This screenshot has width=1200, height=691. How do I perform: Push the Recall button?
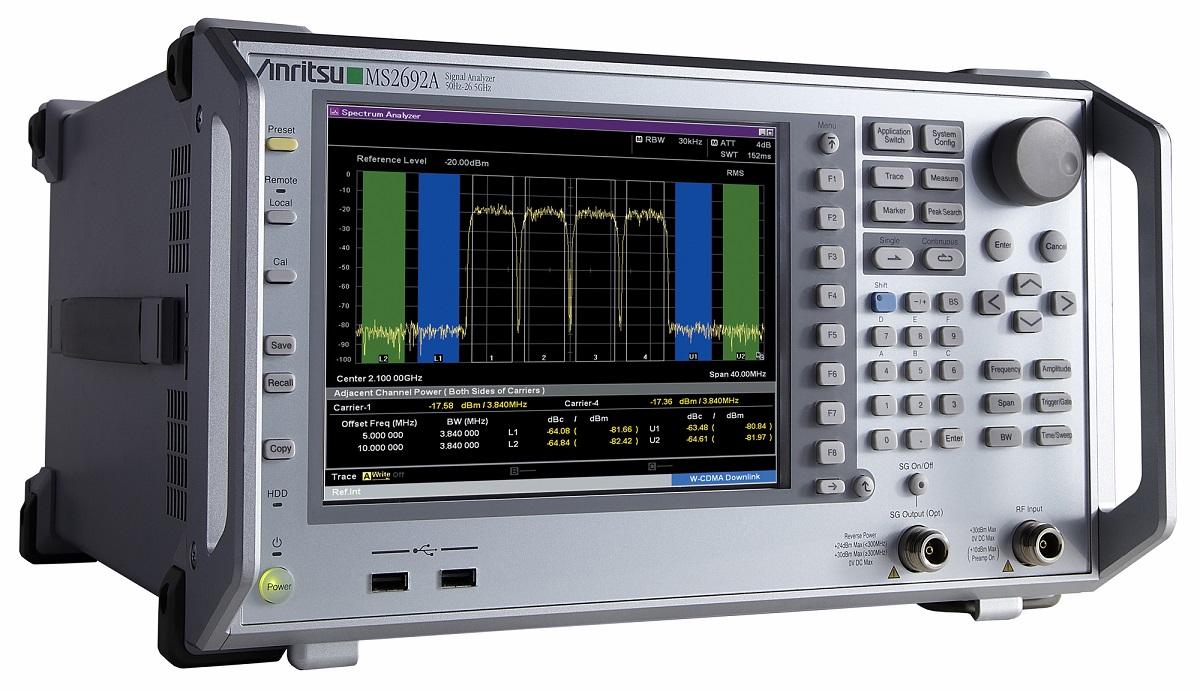[x=281, y=383]
